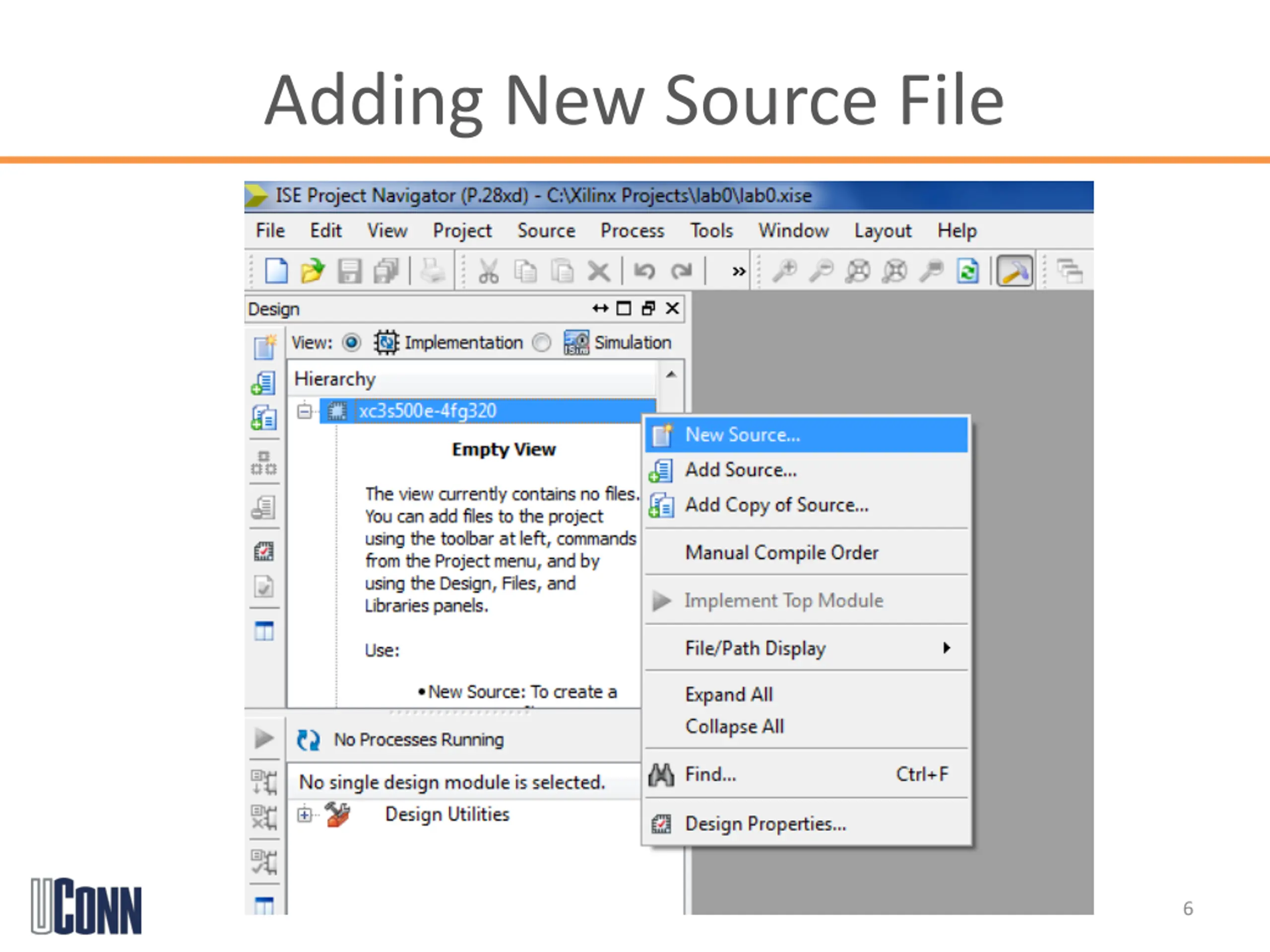
Task: Click the Zoom In magnifier icon
Action: pos(784,270)
